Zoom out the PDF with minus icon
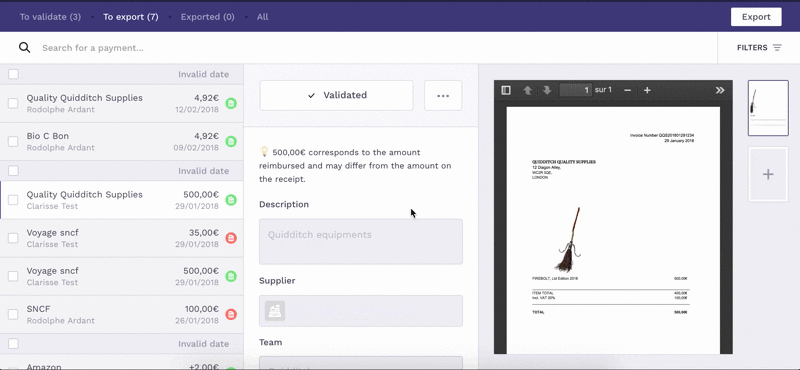This screenshot has width=800, height=370. point(628,90)
